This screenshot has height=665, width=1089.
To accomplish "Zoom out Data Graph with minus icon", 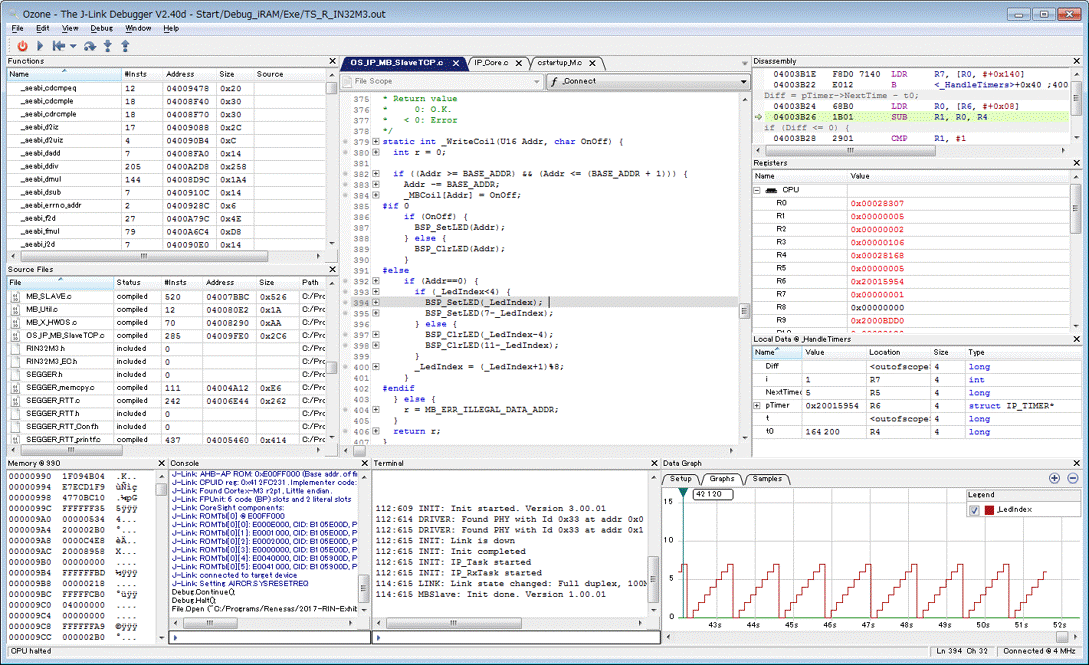I will tap(1072, 479).
